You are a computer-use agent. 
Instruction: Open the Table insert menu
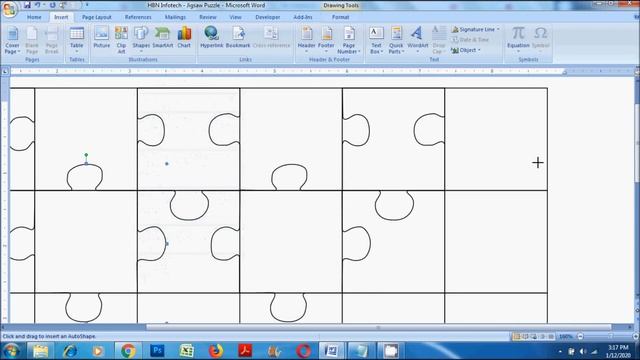coord(76,40)
